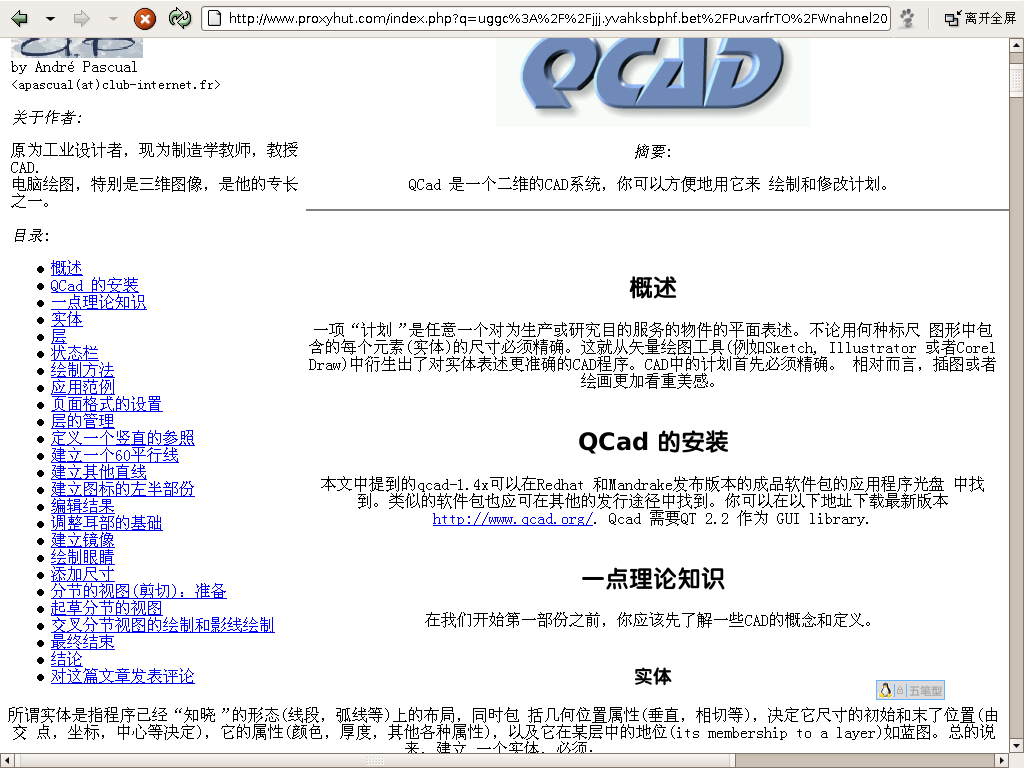Viewport: 1024px width, 768px height.
Task: Open the 层的管理 contents link
Action: click(82, 421)
